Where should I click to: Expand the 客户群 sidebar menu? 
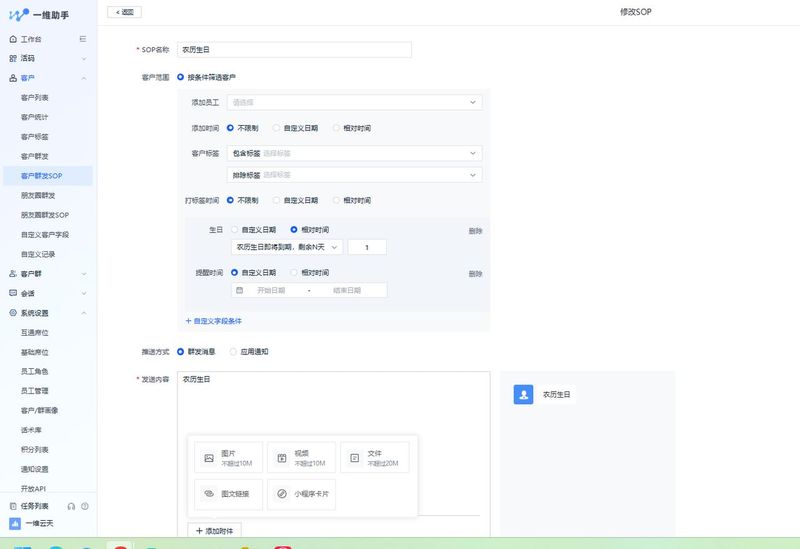click(x=84, y=274)
